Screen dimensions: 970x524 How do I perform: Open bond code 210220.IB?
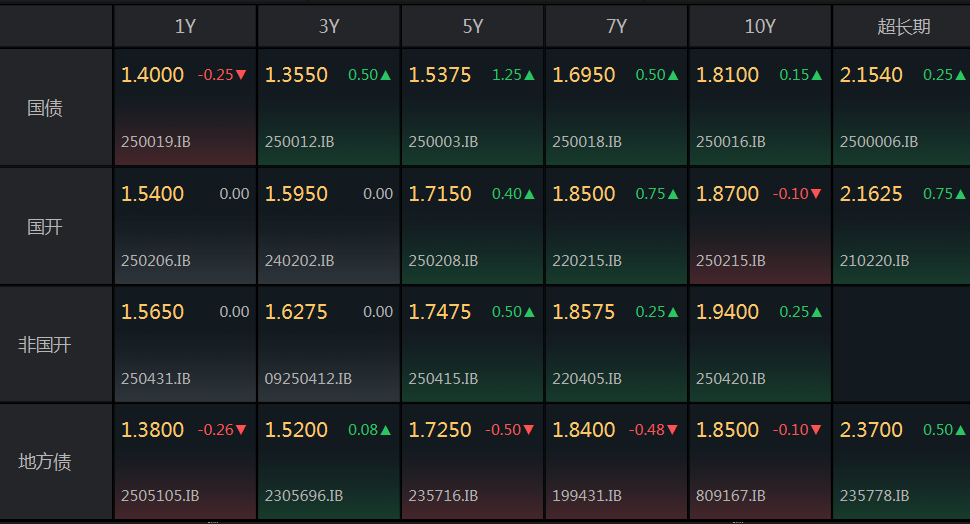[874, 261]
